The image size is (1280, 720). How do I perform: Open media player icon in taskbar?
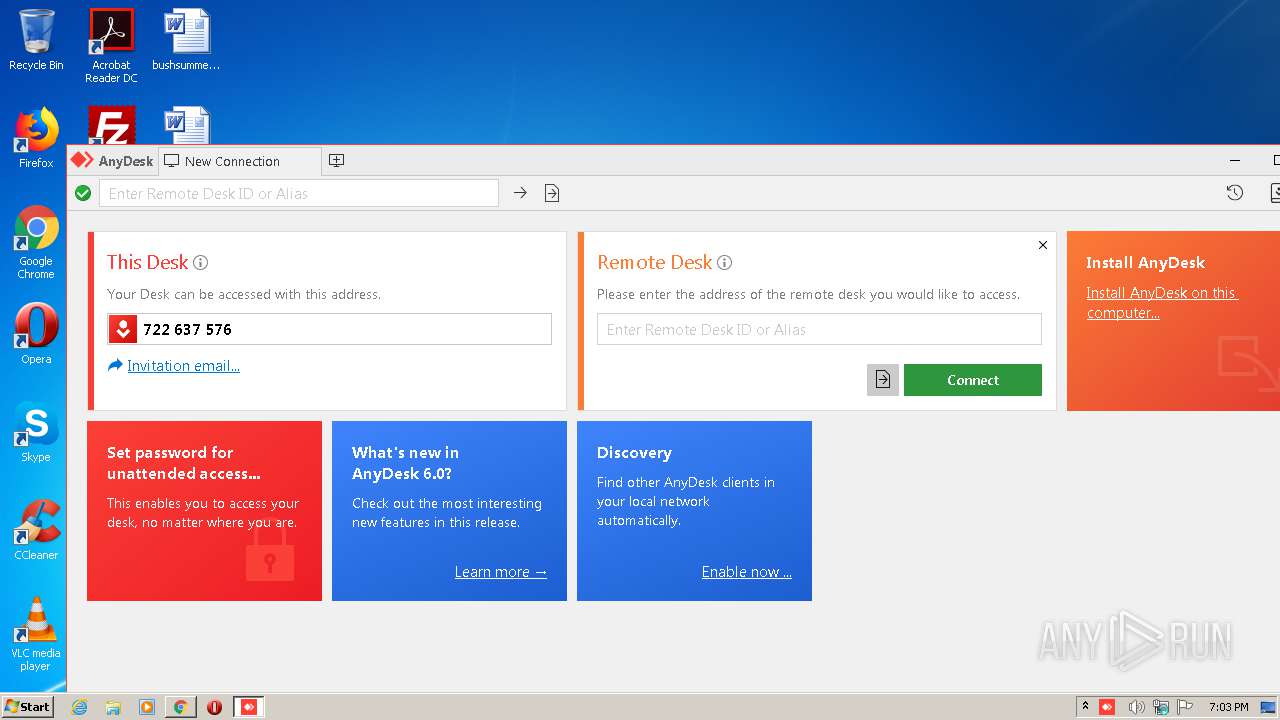147,707
